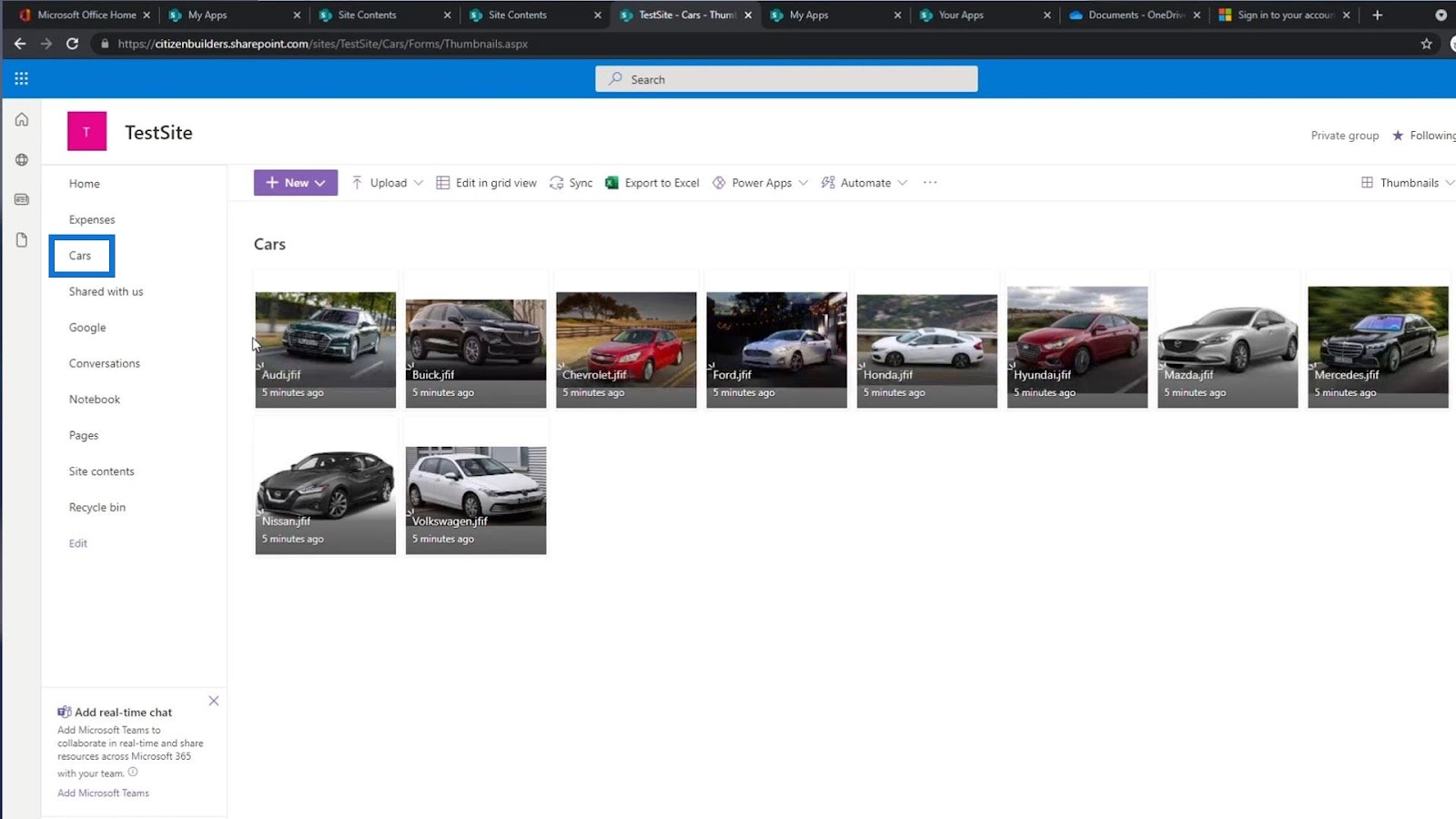Switch to Documents - OneDrive tab
The image size is (1456, 819).
tap(1135, 15)
